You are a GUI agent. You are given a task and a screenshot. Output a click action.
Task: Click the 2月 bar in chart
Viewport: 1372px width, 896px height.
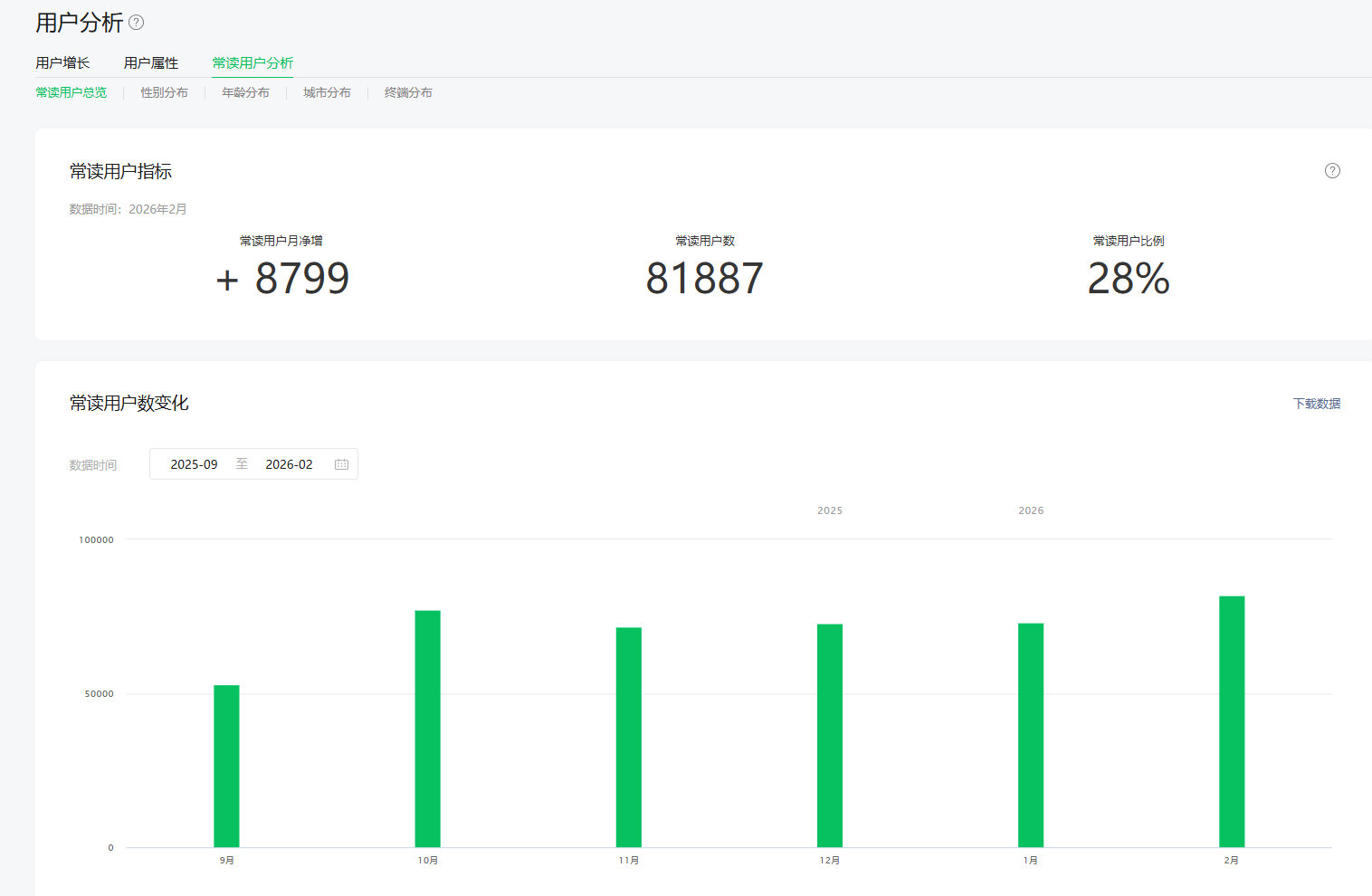click(x=1232, y=721)
